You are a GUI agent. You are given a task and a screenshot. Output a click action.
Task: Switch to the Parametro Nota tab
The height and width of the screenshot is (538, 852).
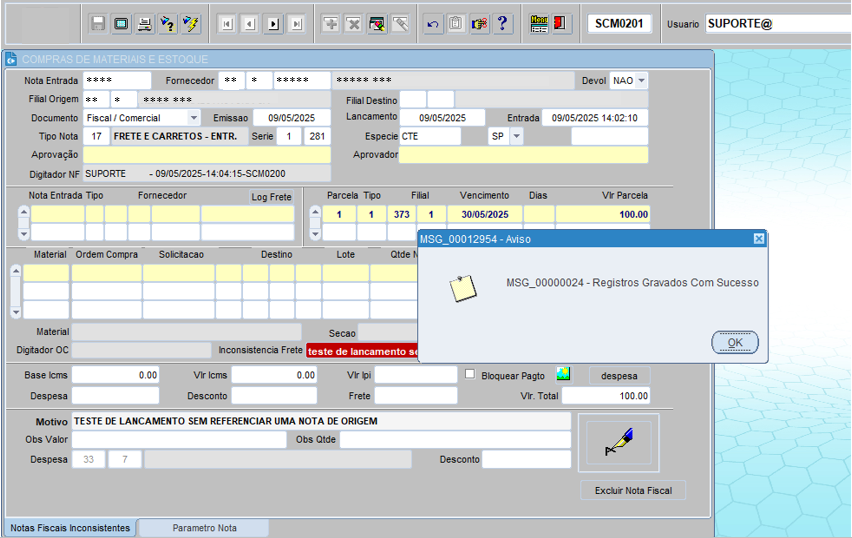point(204,527)
